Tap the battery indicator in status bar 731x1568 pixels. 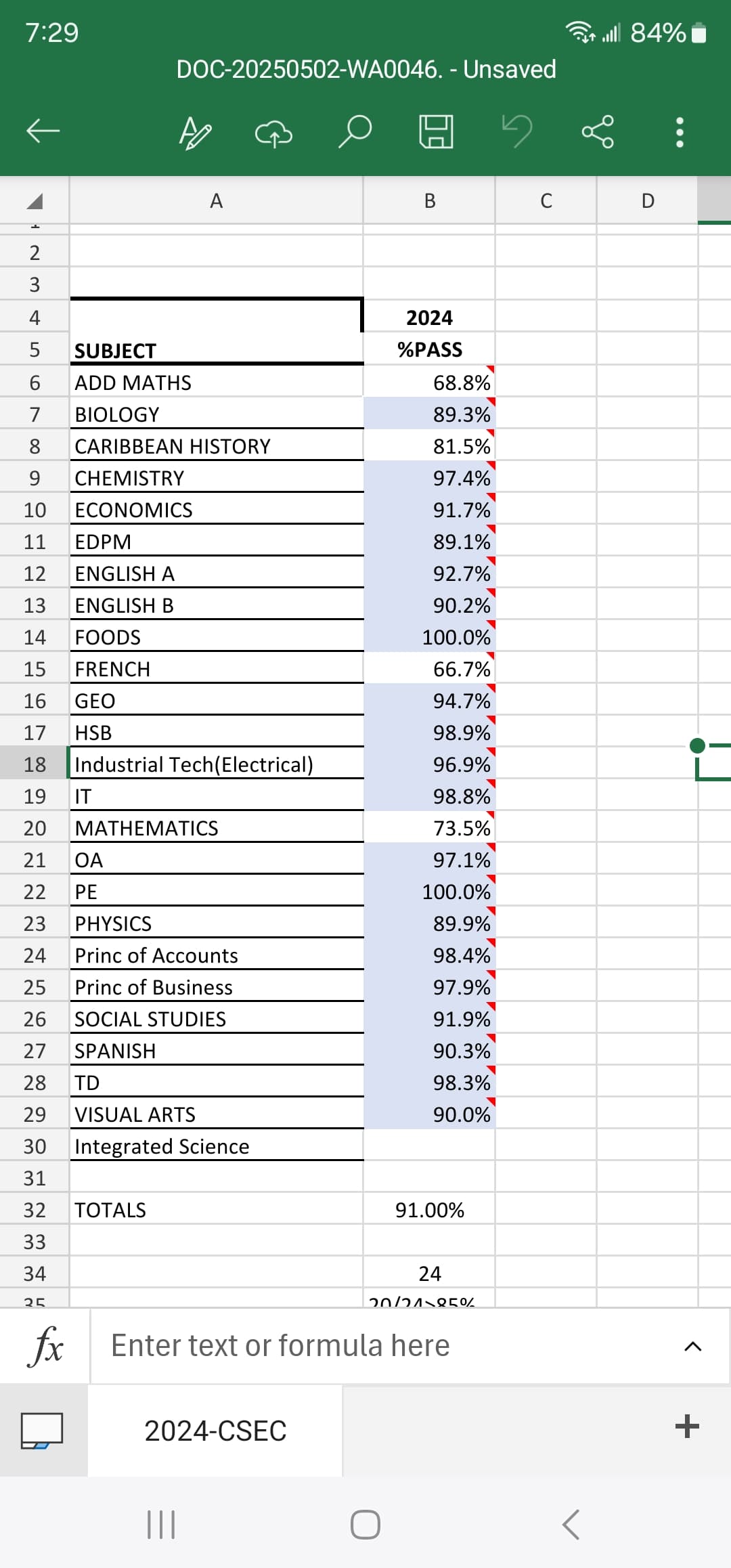701,32
